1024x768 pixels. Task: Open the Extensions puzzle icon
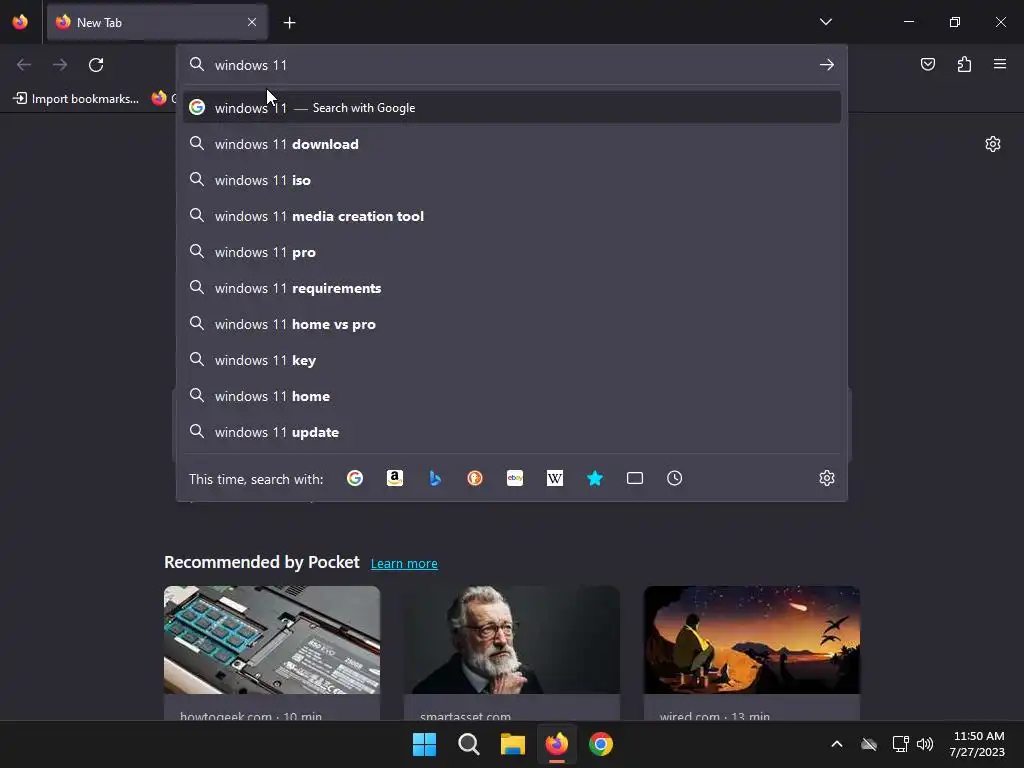[x=964, y=64]
